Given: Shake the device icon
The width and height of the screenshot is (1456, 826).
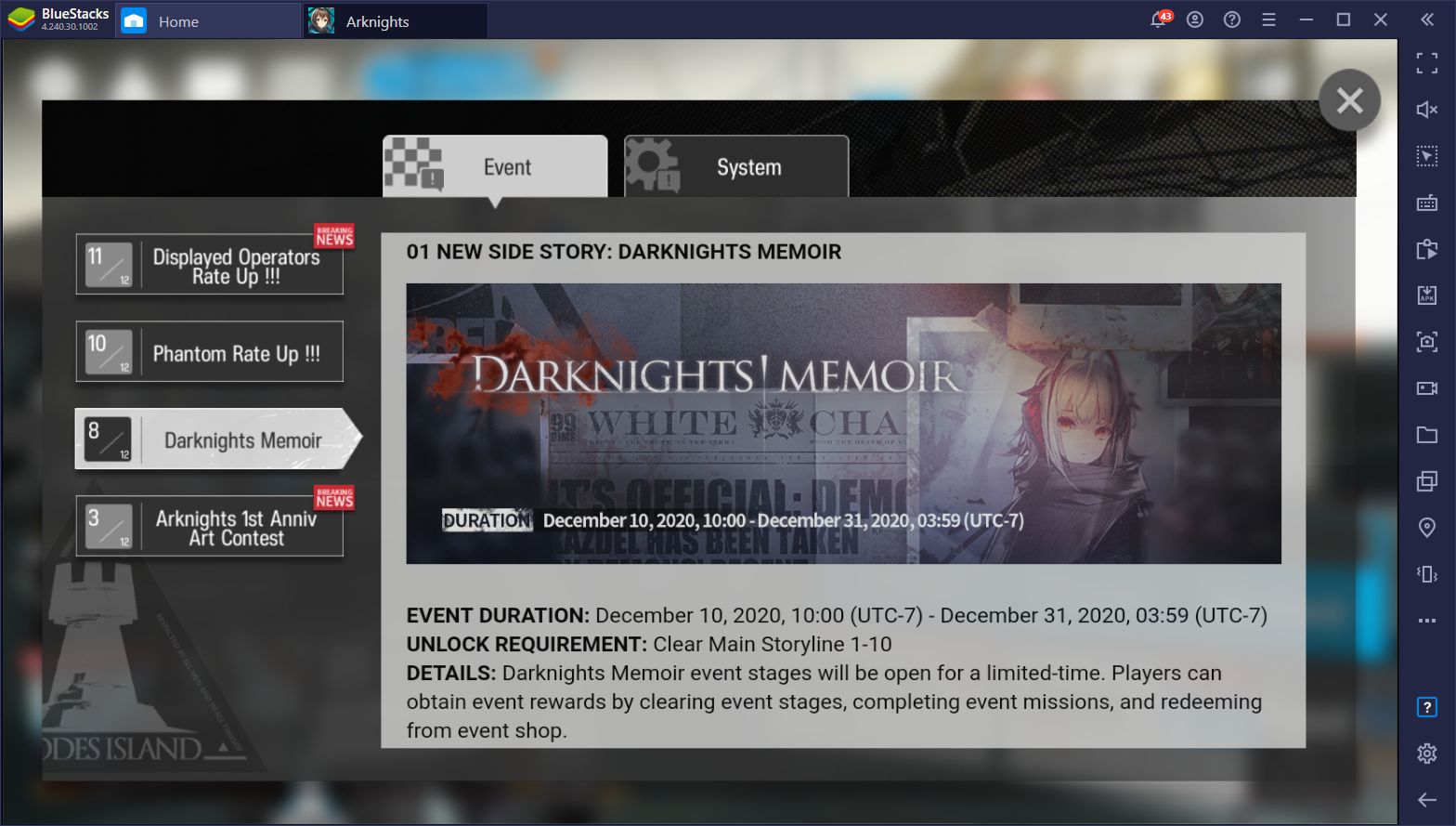Looking at the screenshot, I should coord(1427,574).
